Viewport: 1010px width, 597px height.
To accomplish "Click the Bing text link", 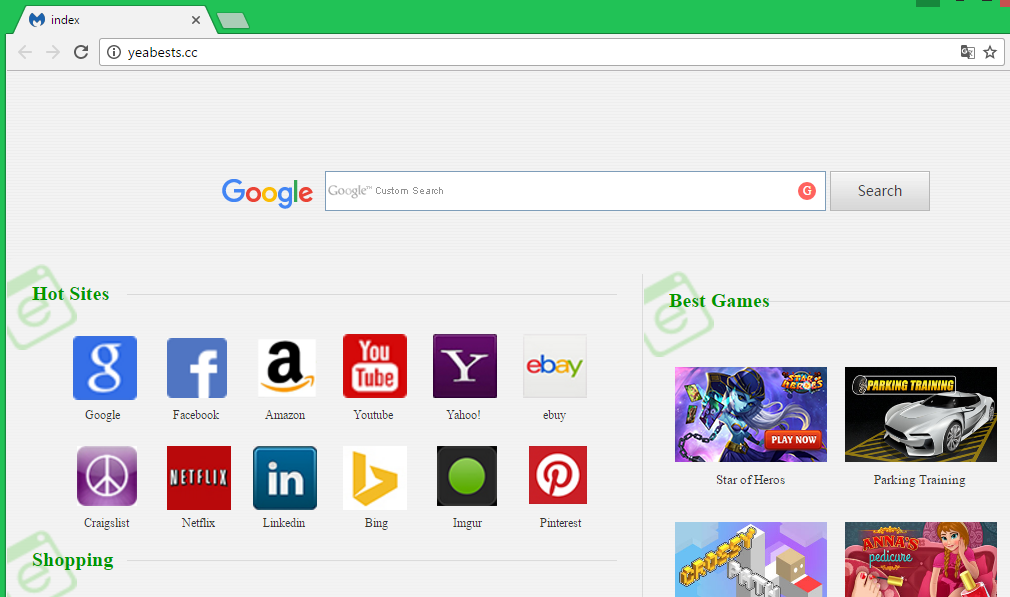I will [x=376, y=523].
